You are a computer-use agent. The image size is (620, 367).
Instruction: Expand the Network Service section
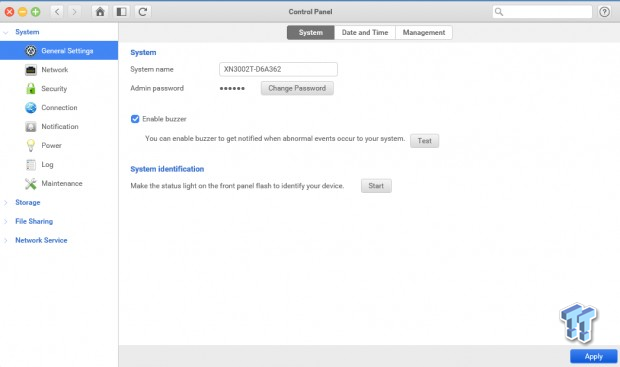click(41, 240)
